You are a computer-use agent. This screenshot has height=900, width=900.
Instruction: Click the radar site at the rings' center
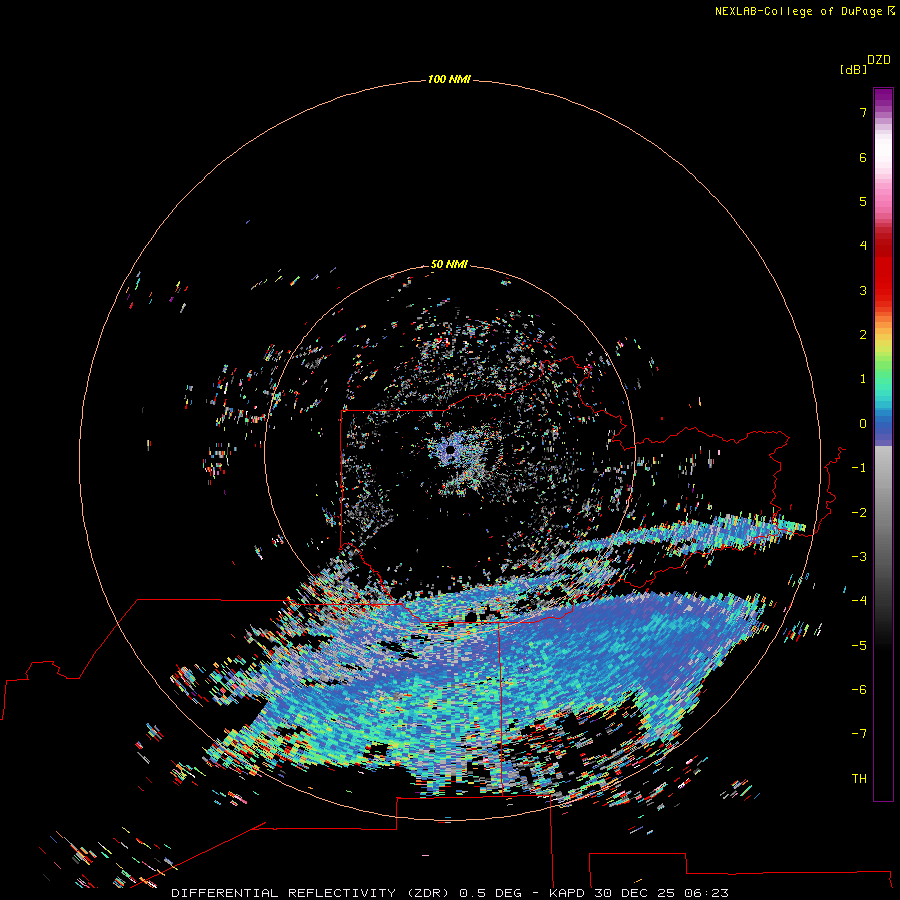[x=450, y=450]
